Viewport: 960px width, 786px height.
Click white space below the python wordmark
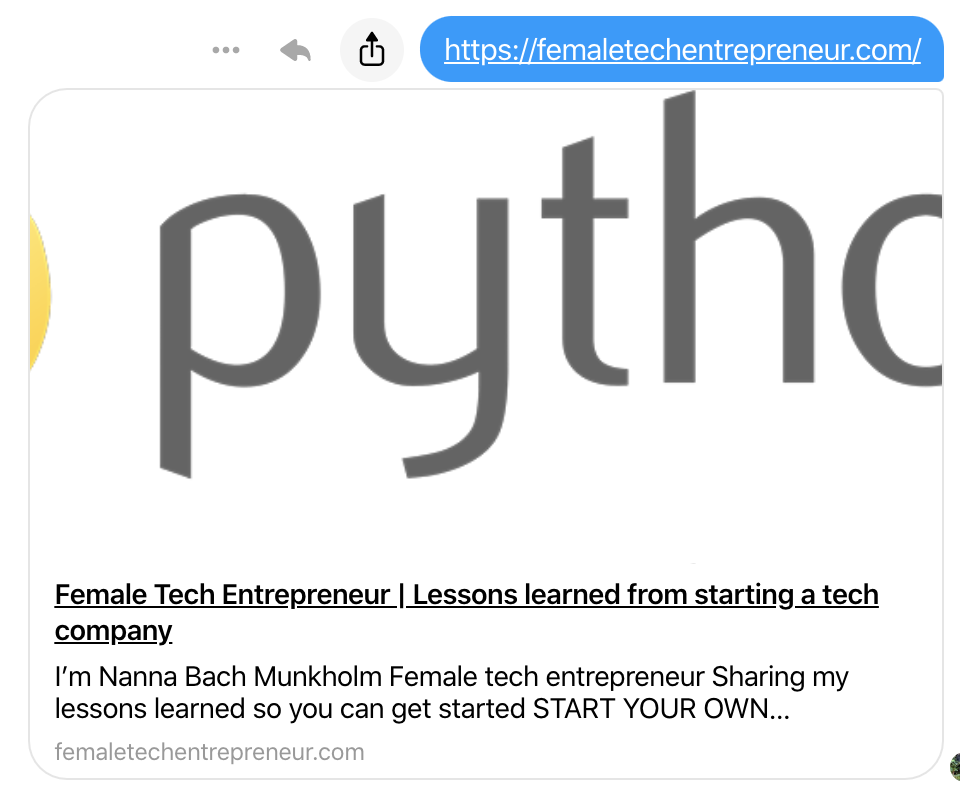point(486,520)
